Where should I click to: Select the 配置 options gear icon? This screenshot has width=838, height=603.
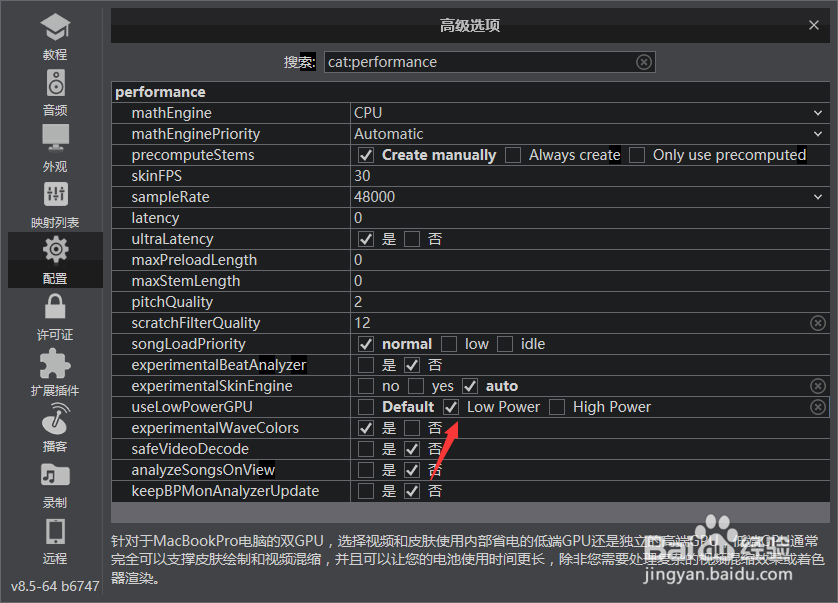click(55, 250)
